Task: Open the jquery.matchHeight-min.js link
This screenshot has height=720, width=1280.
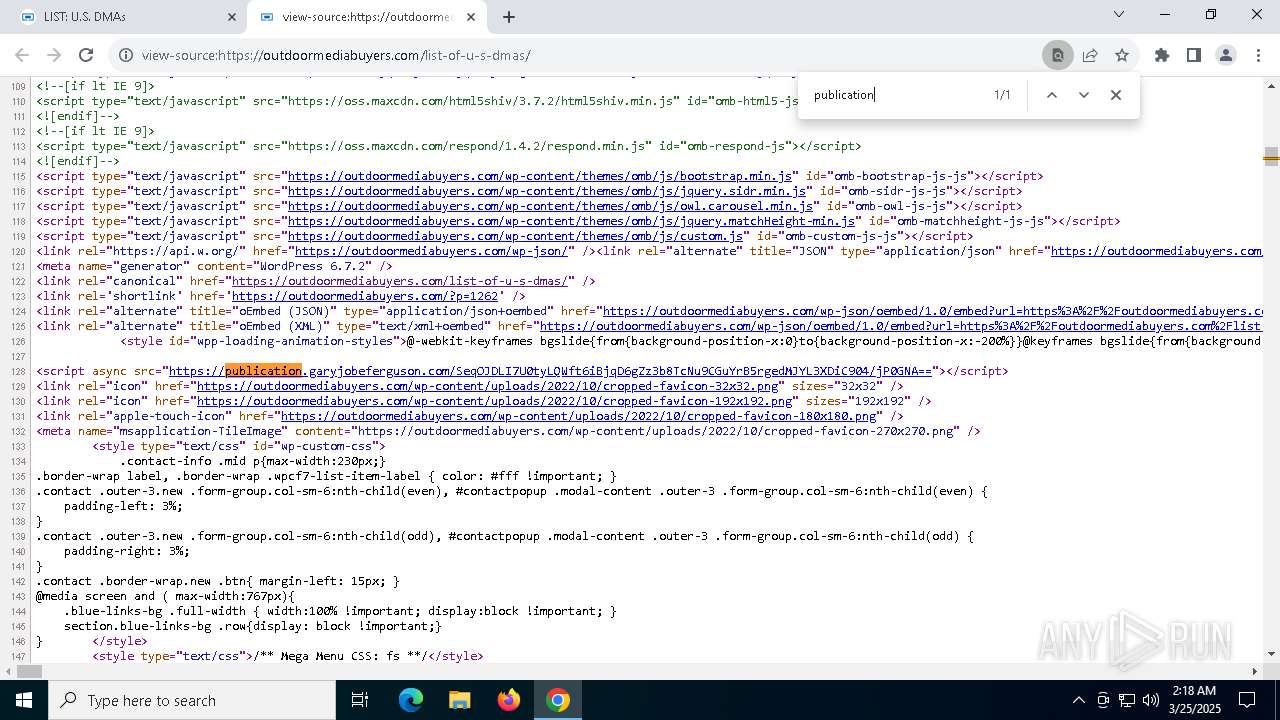Action: click(571, 221)
